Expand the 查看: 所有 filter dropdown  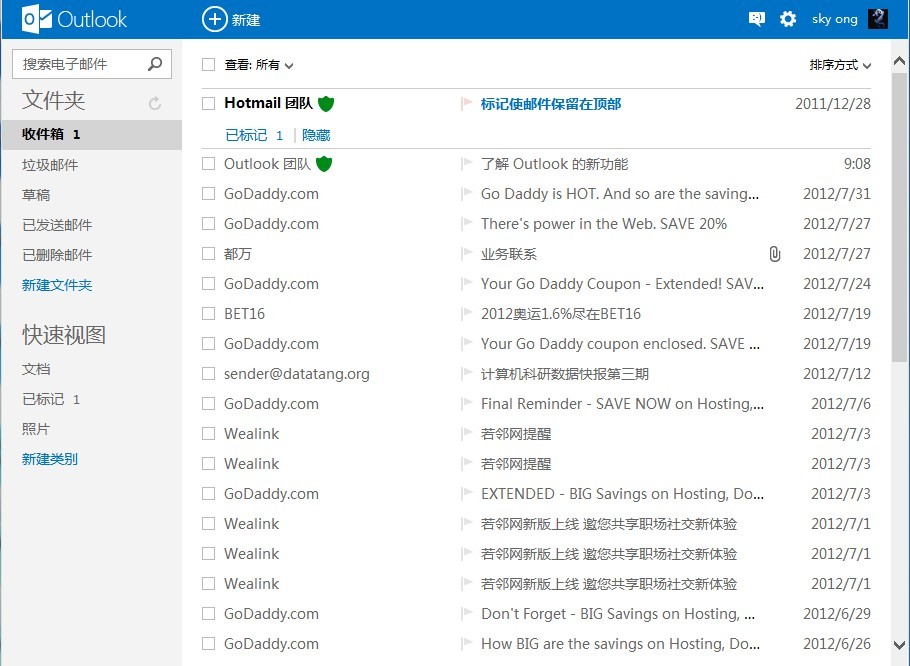click(x=260, y=65)
